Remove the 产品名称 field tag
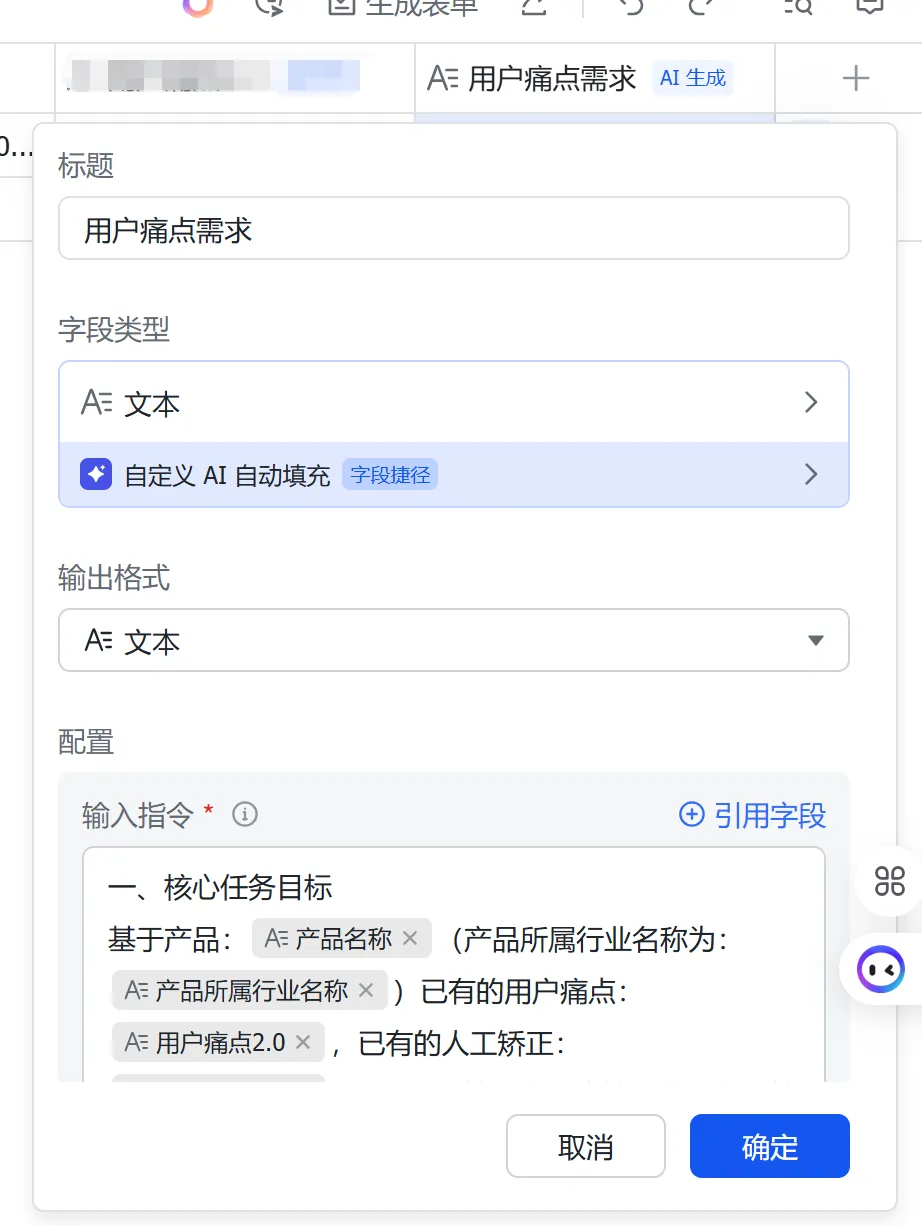 point(409,939)
